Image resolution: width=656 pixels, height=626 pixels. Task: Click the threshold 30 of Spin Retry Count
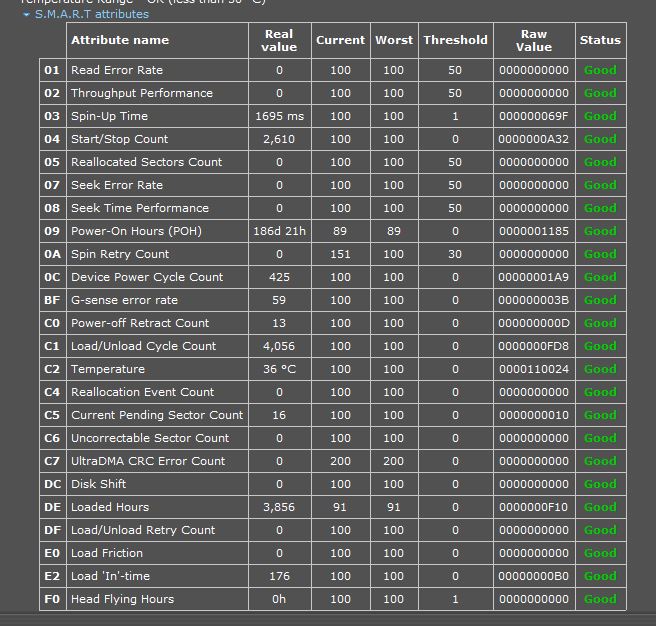point(455,254)
